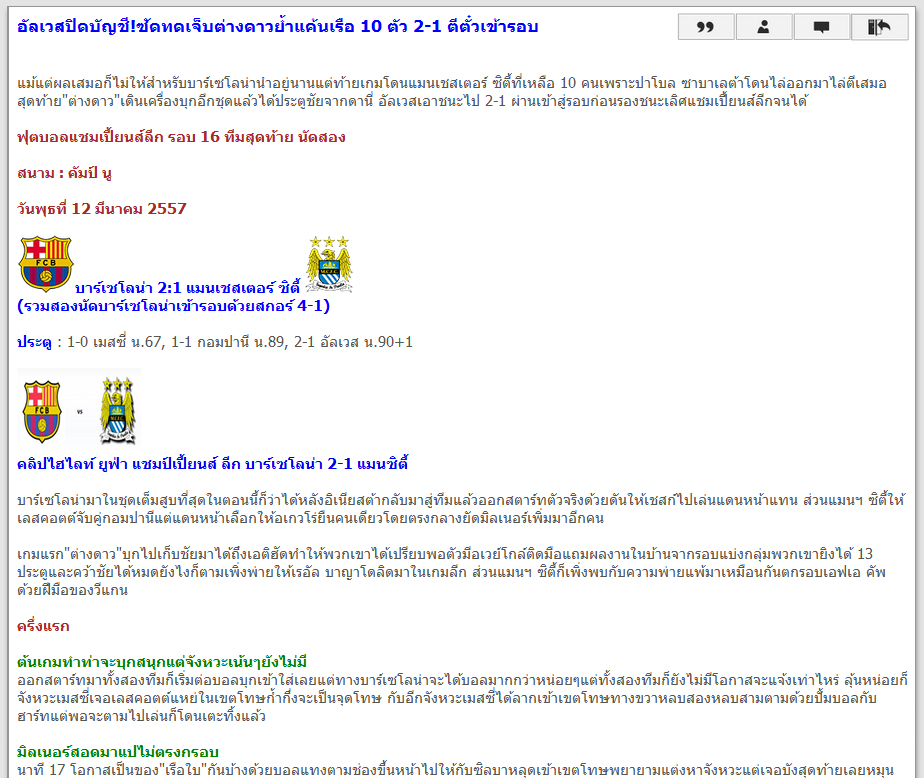The width and height of the screenshot is (924, 778).
Task: Click the large Manchester City crest logo
Action: coord(329,263)
